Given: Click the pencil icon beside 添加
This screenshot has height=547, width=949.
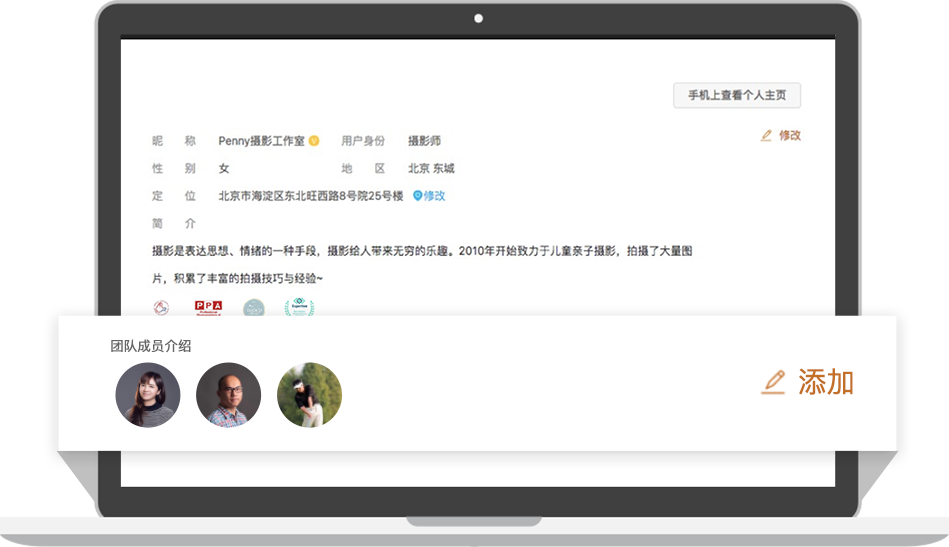Looking at the screenshot, I should click(773, 382).
